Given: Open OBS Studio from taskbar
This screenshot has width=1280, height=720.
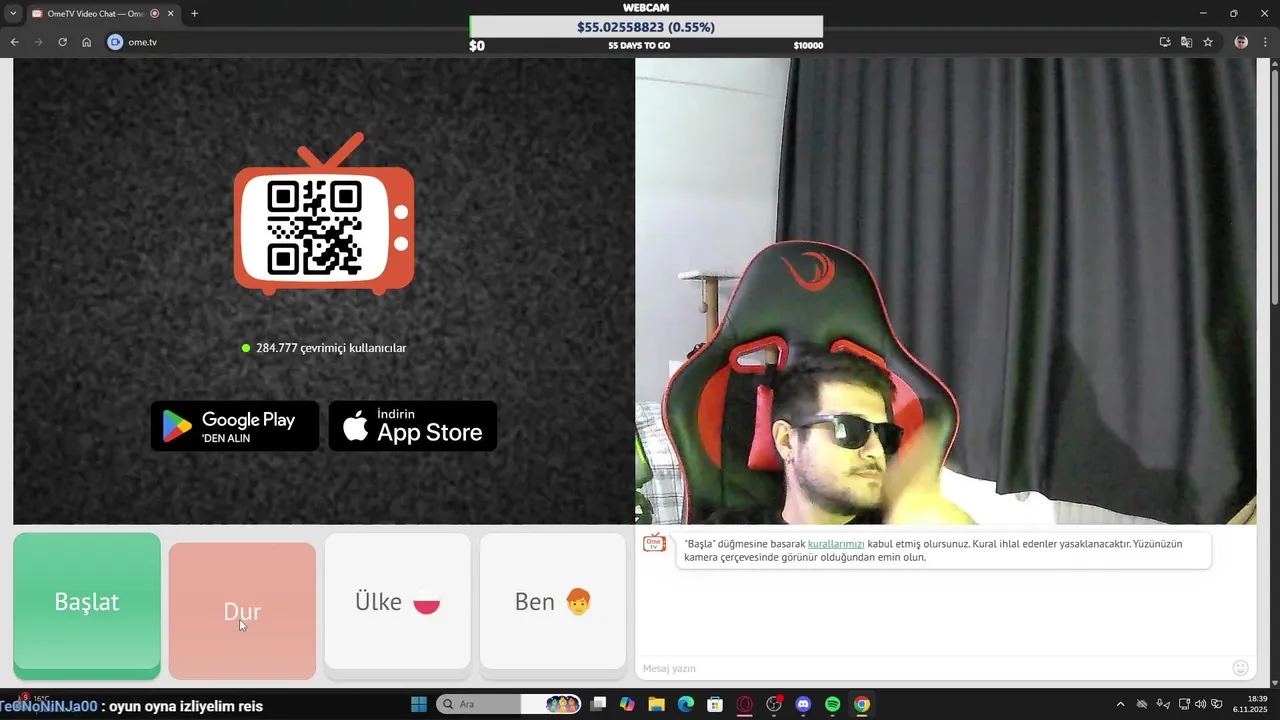Looking at the screenshot, I should click(774, 704).
